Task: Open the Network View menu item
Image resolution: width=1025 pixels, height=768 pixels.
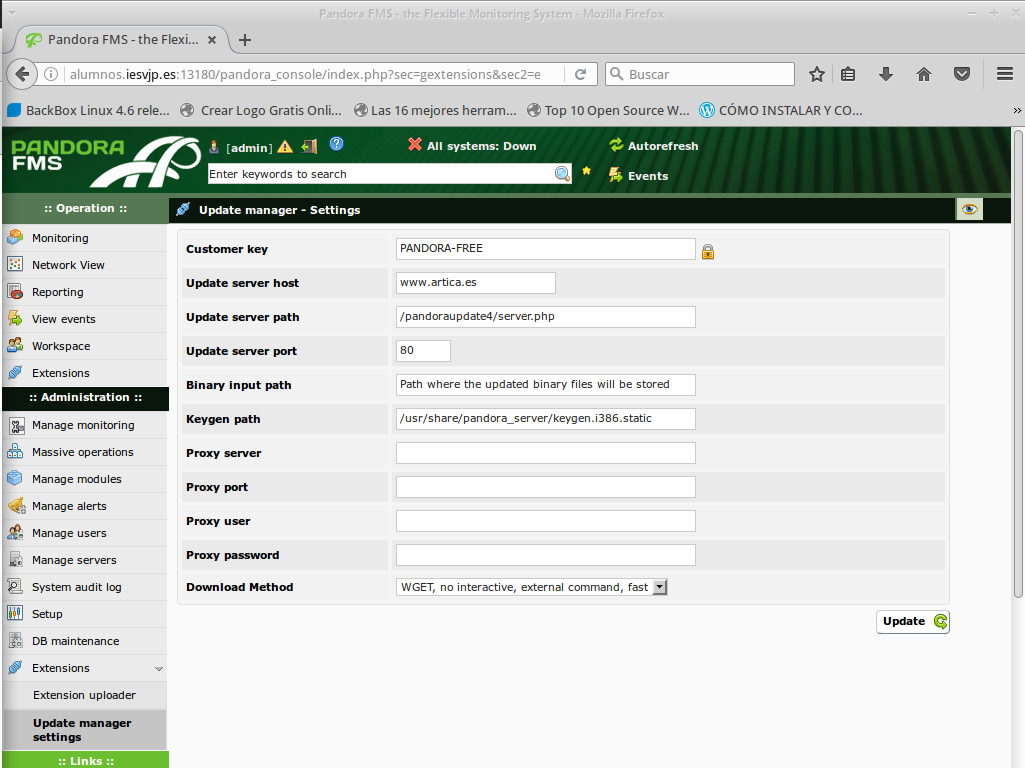Action: 68,265
